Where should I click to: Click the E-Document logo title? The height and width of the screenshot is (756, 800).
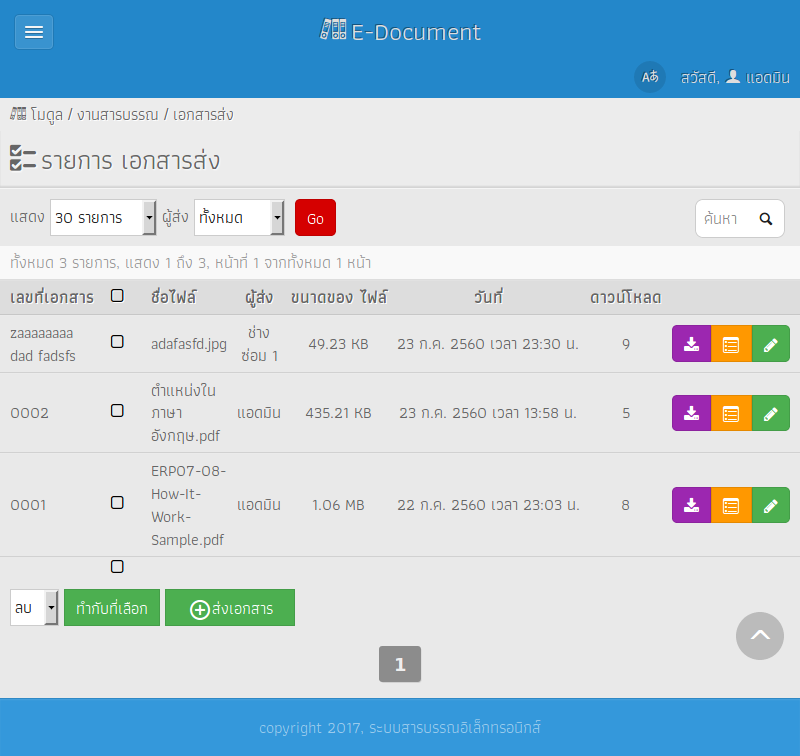click(x=400, y=32)
